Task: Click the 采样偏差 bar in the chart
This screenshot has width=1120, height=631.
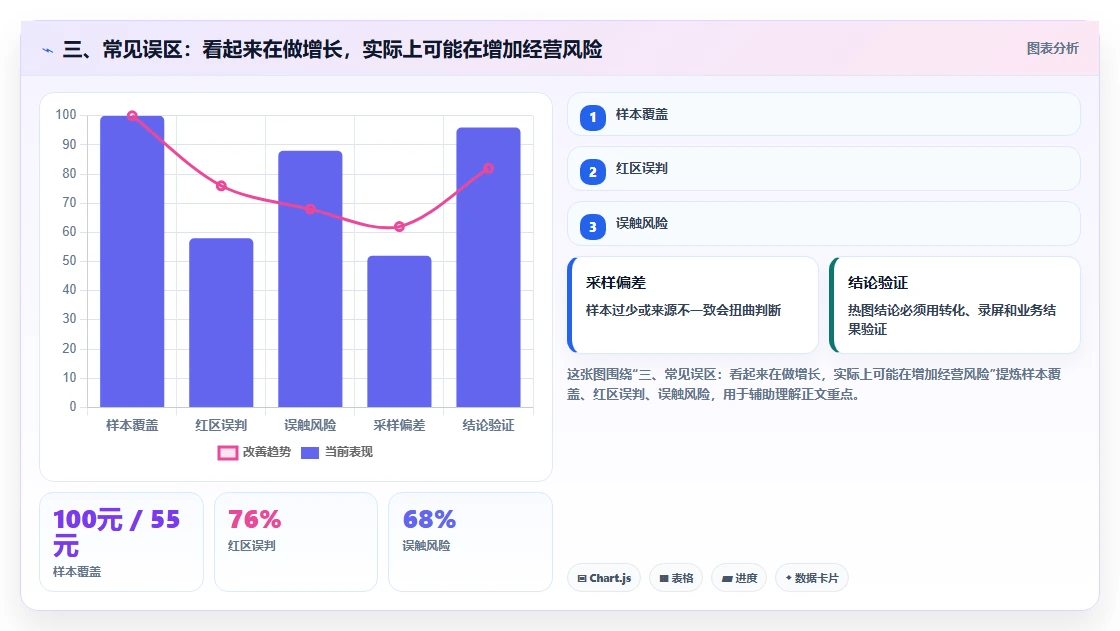Action: click(399, 332)
